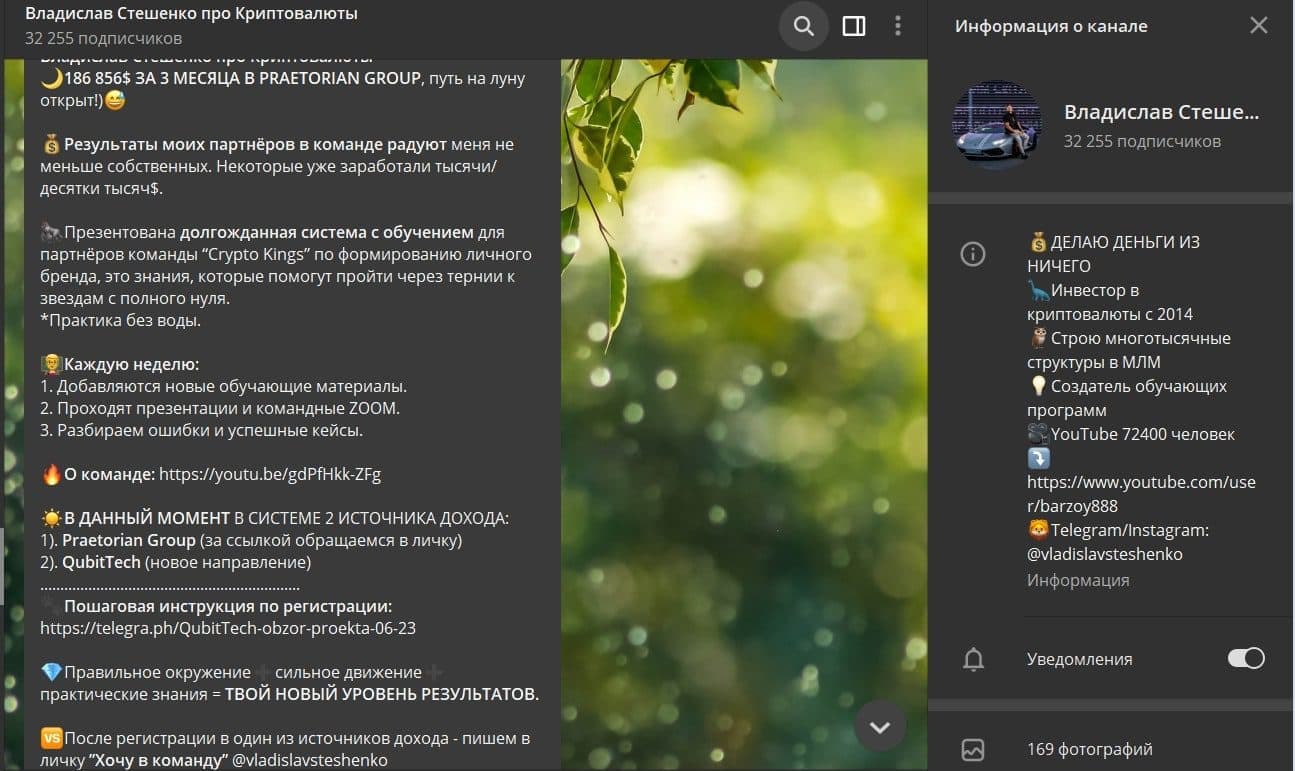Screen dimensions: 1295x771
Task: Click the 32 255 подписчиков count in the header
Action: point(104,38)
